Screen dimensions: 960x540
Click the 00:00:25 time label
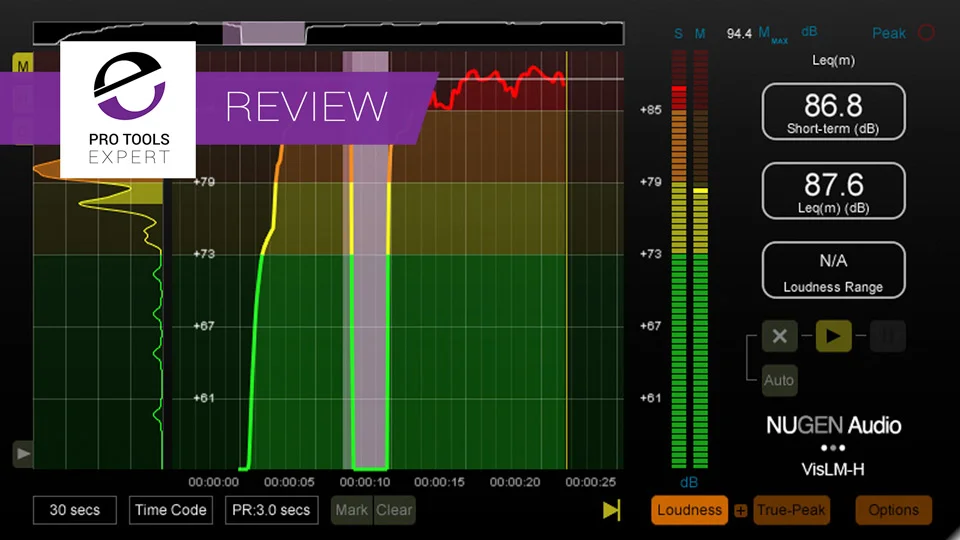591,482
